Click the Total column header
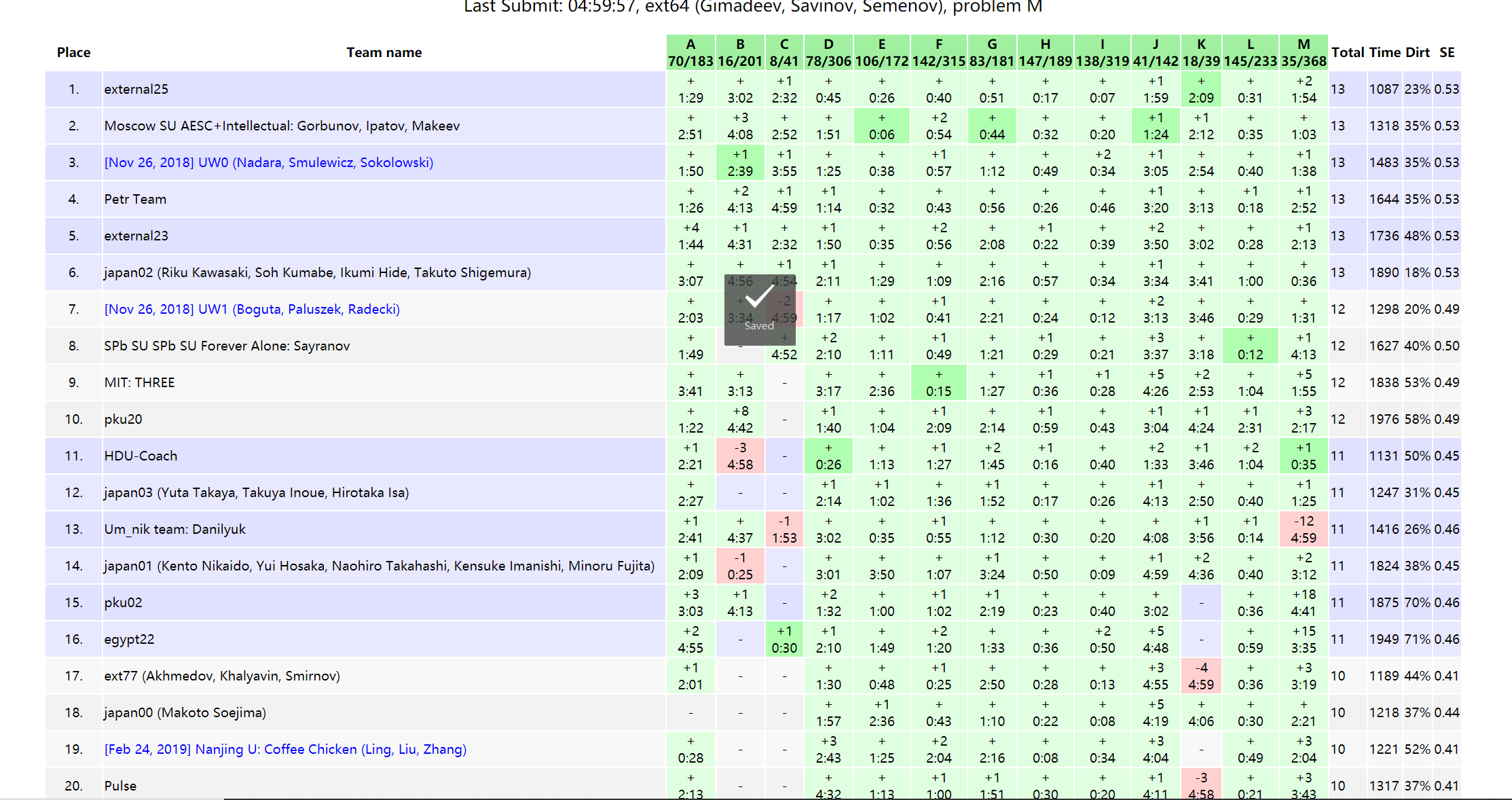 [1348, 52]
